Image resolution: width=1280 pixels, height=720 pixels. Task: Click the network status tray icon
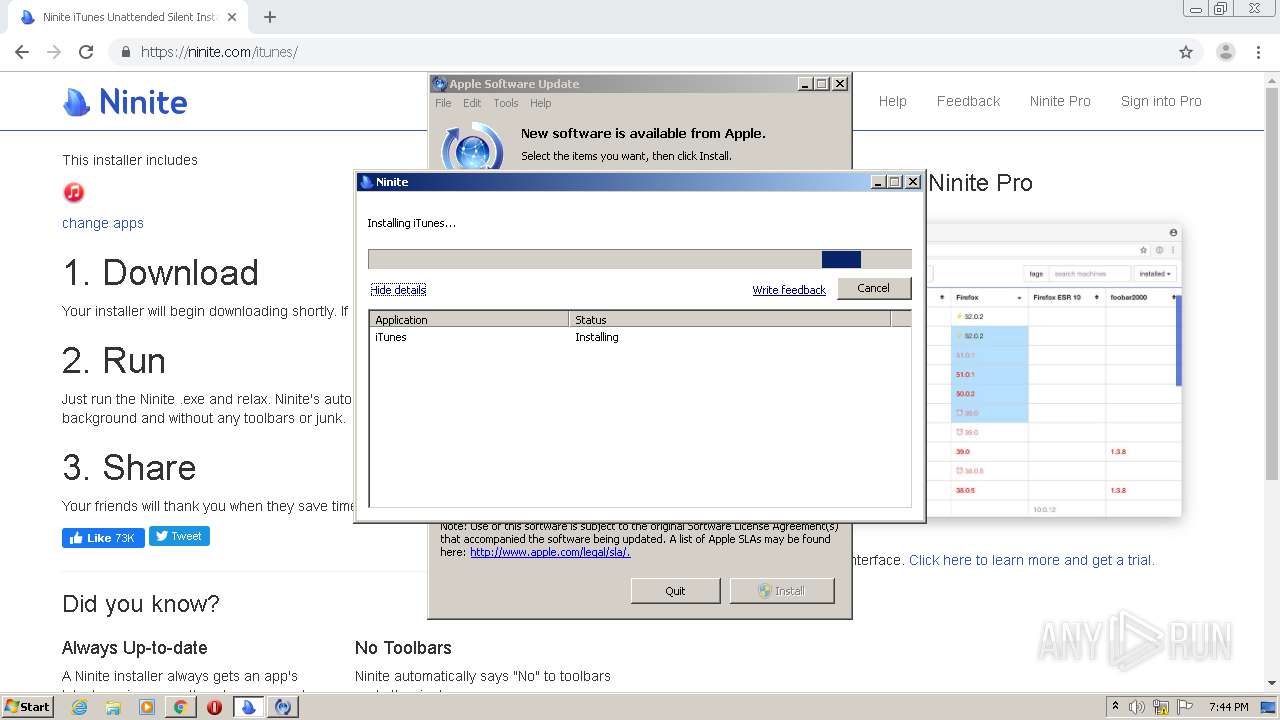point(1161,707)
